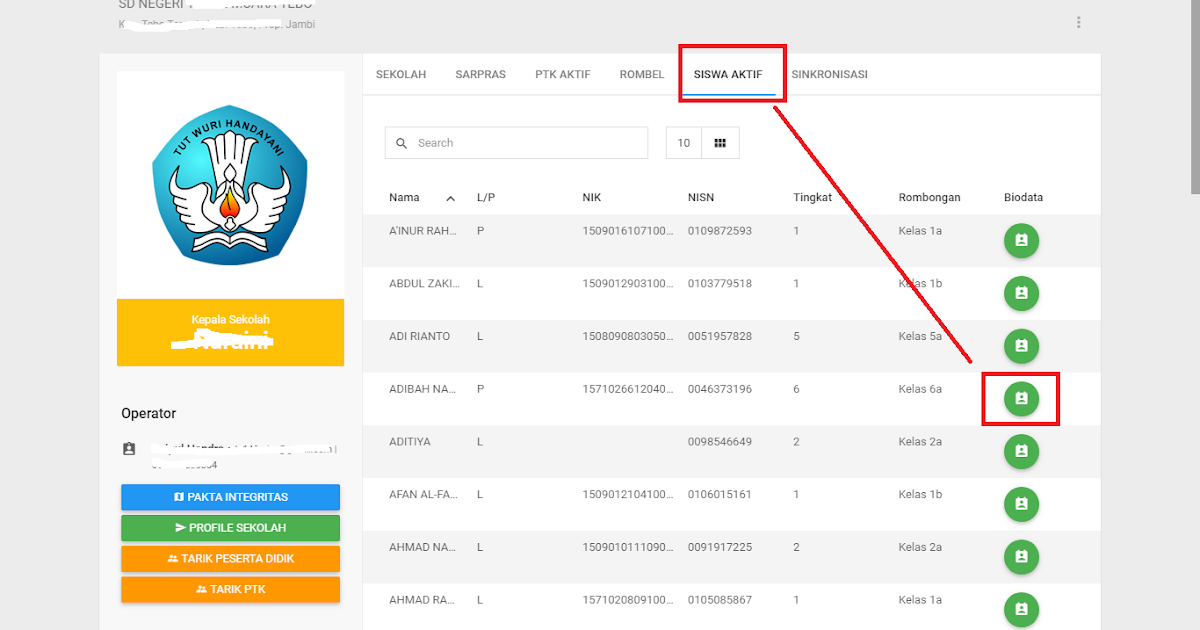This screenshot has height=630, width=1200.
Task: Click the PAKTA INTEGRITAS button
Action: click(230, 497)
